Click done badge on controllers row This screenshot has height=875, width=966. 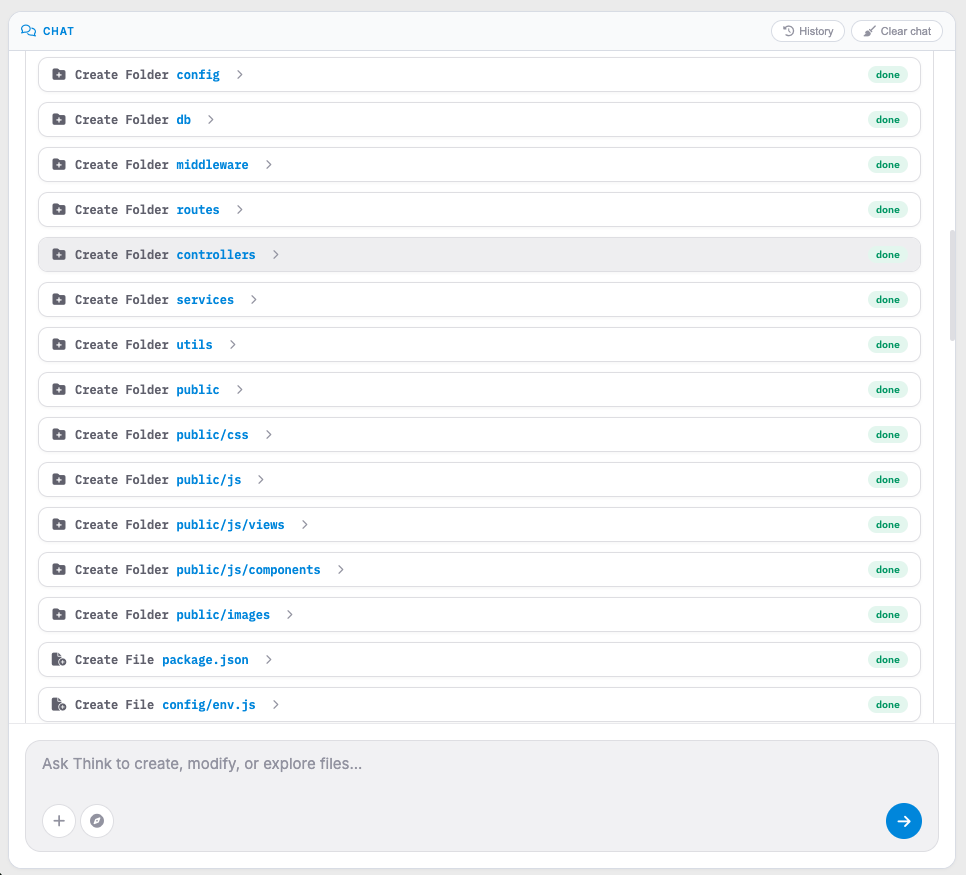888,254
